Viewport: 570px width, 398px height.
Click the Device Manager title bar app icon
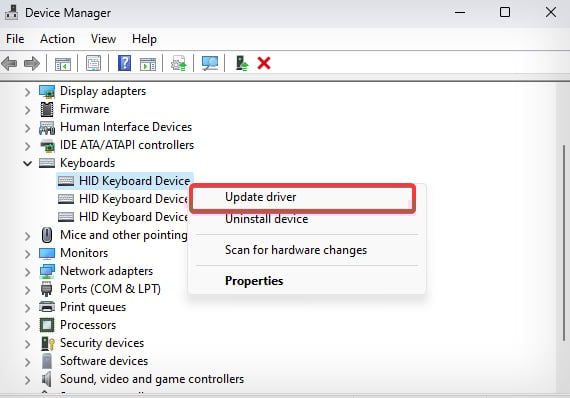pos(11,12)
